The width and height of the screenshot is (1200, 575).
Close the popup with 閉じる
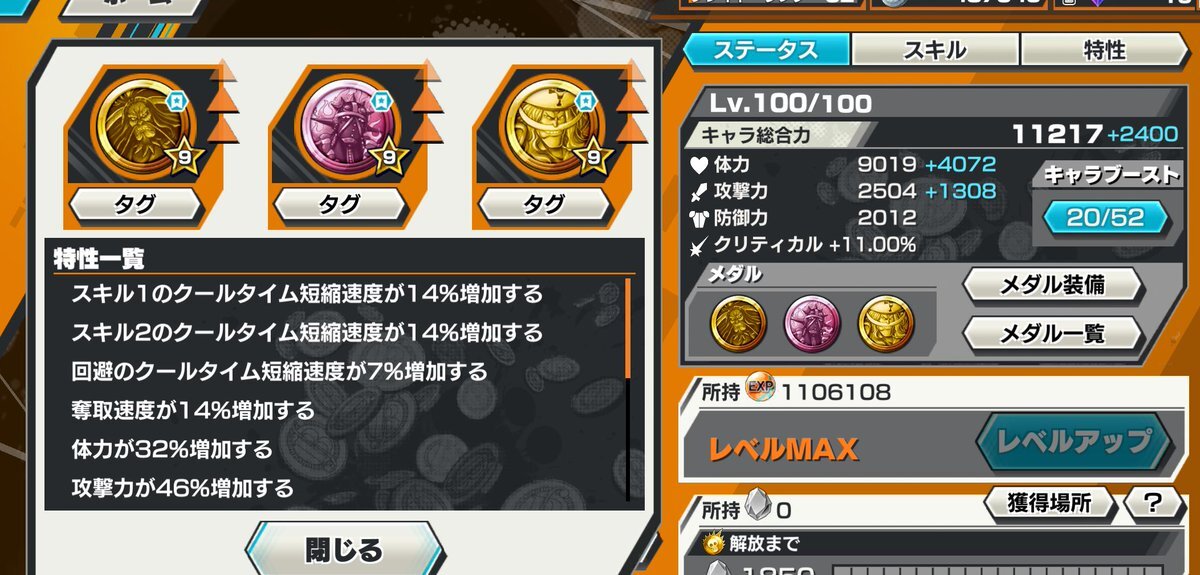[343, 549]
